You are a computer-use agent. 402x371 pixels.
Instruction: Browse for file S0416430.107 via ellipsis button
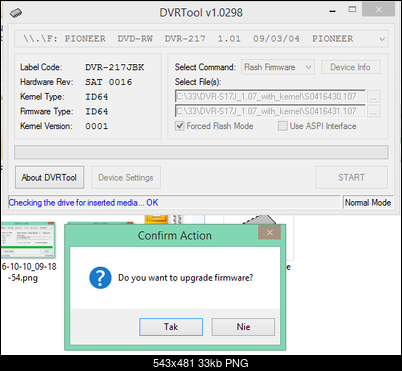[x=373, y=97]
